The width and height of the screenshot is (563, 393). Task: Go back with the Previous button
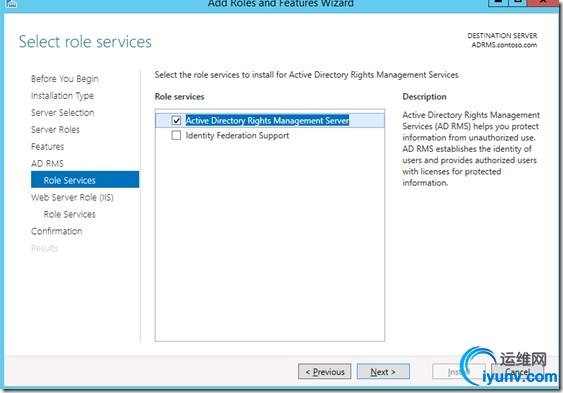(x=325, y=371)
